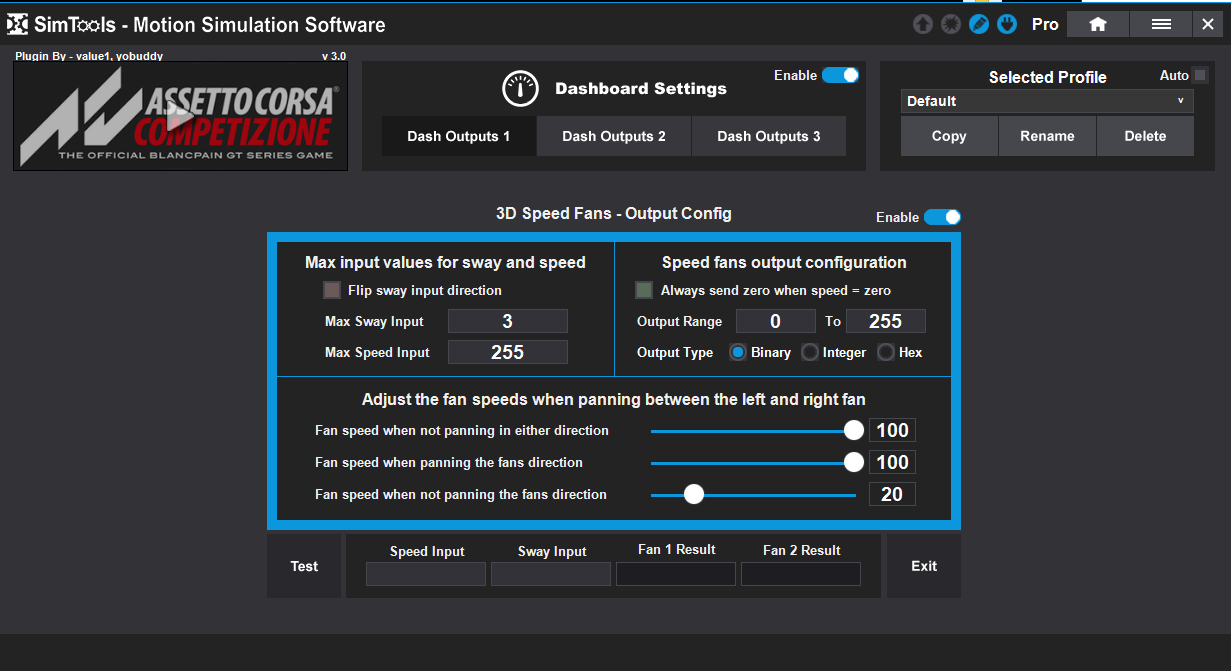This screenshot has width=1231, height=671.
Task: Open the hamburger menu
Action: [x=1161, y=24]
